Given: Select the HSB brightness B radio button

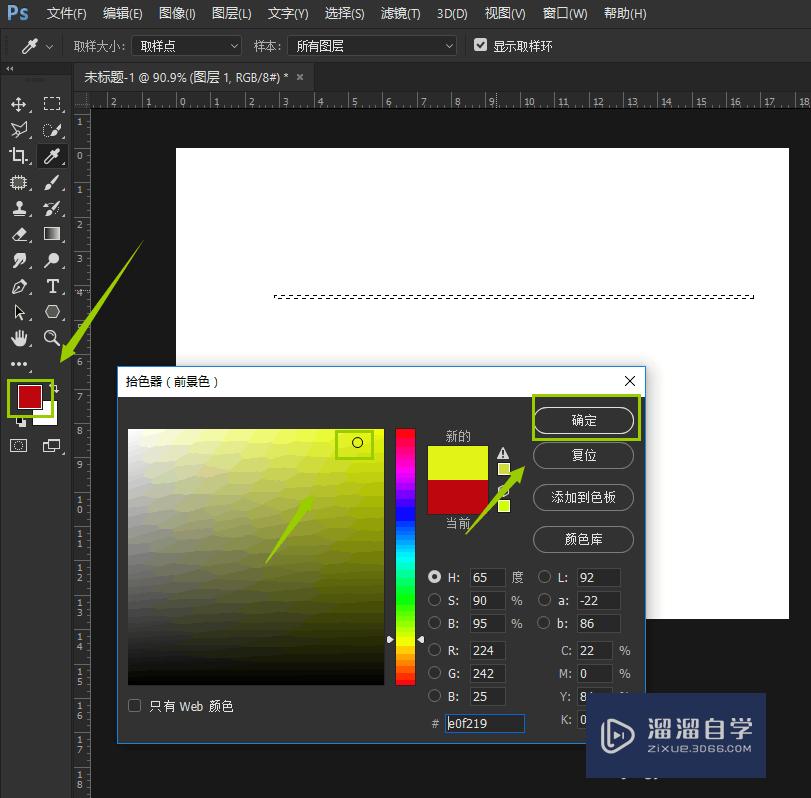Looking at the screenshot, I should tap(434, 622).
